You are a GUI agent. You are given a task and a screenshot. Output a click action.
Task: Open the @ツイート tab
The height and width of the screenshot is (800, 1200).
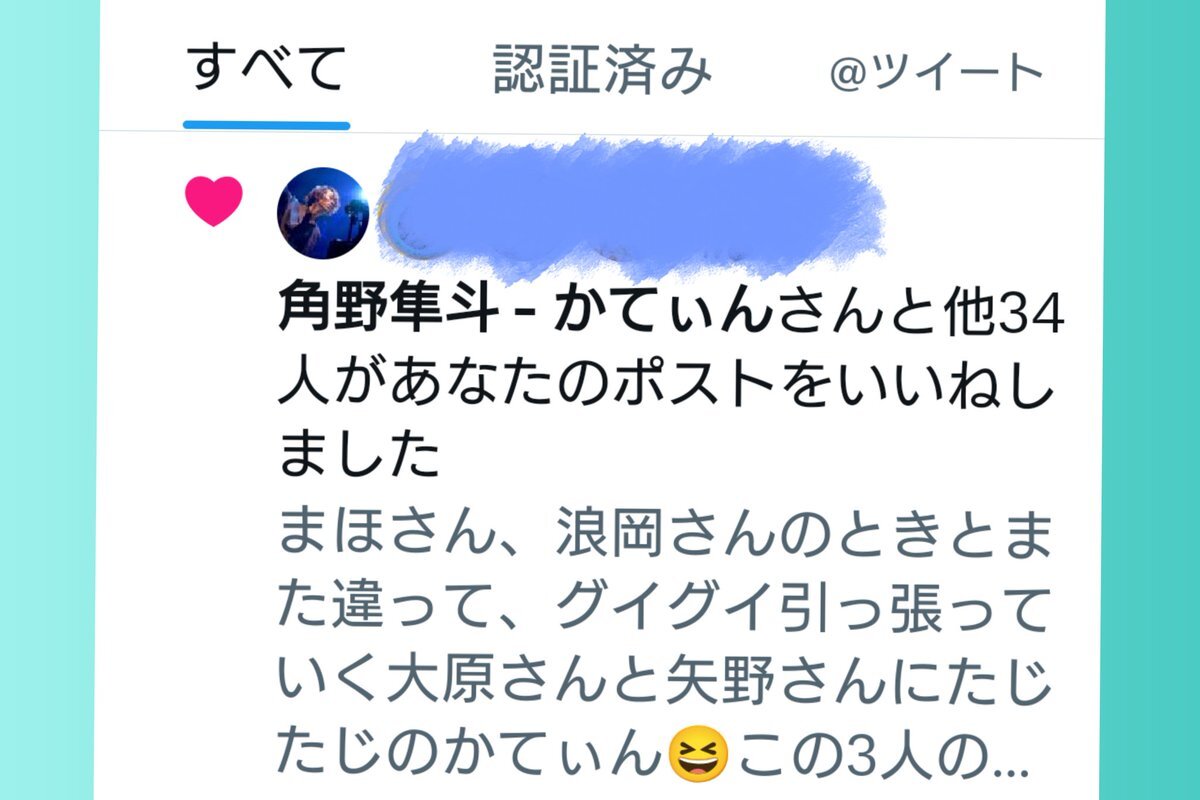[936, 72]
